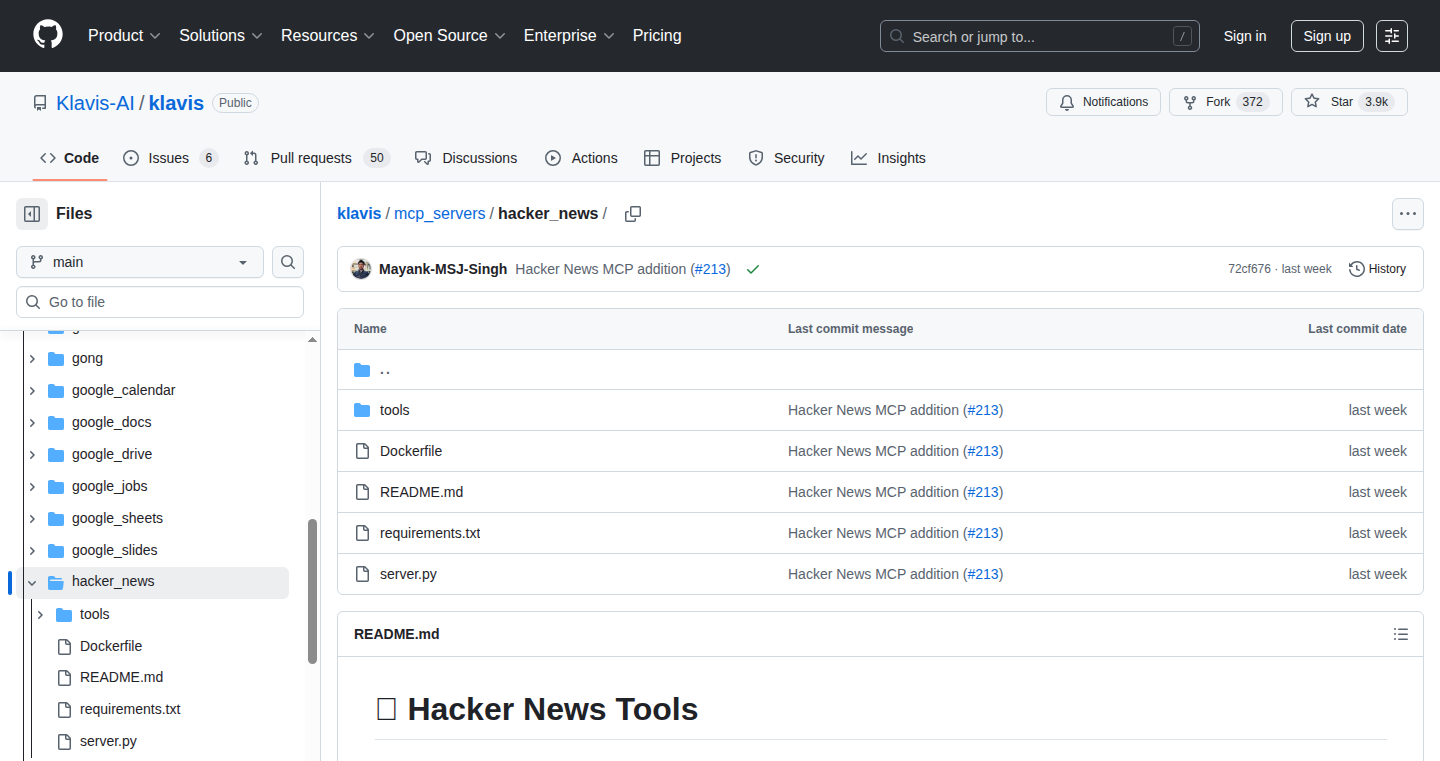Click the Sign up button
This screenshot has width=1440, height=761.
click(1327, 36)
